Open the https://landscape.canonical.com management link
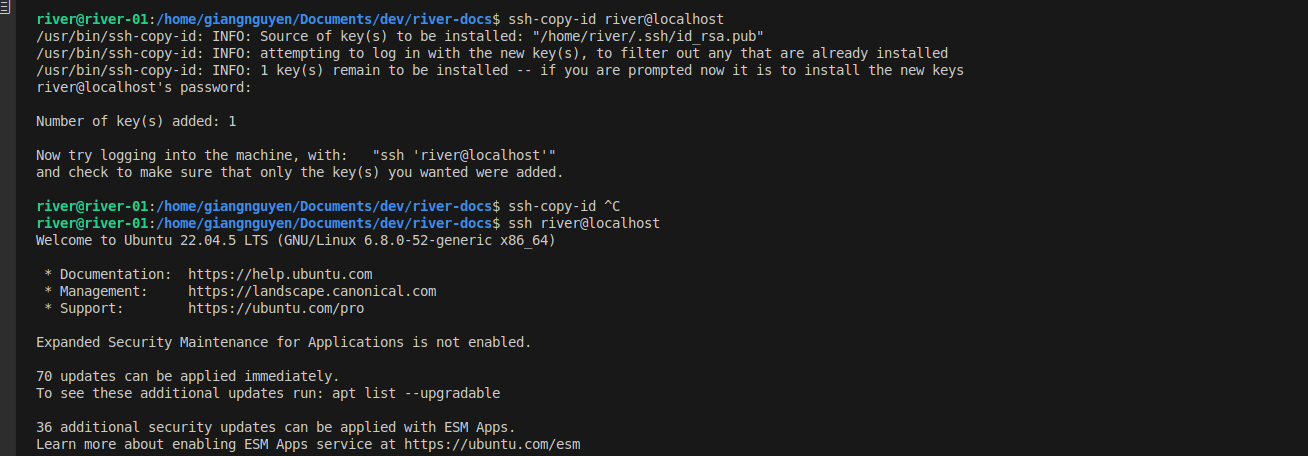Screen dimensions: 1308x456 pos(312,291)
